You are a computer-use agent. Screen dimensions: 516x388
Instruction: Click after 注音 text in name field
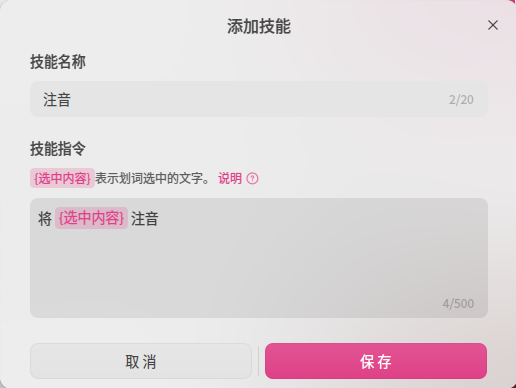pyautogui.click(x=72, y=100)
